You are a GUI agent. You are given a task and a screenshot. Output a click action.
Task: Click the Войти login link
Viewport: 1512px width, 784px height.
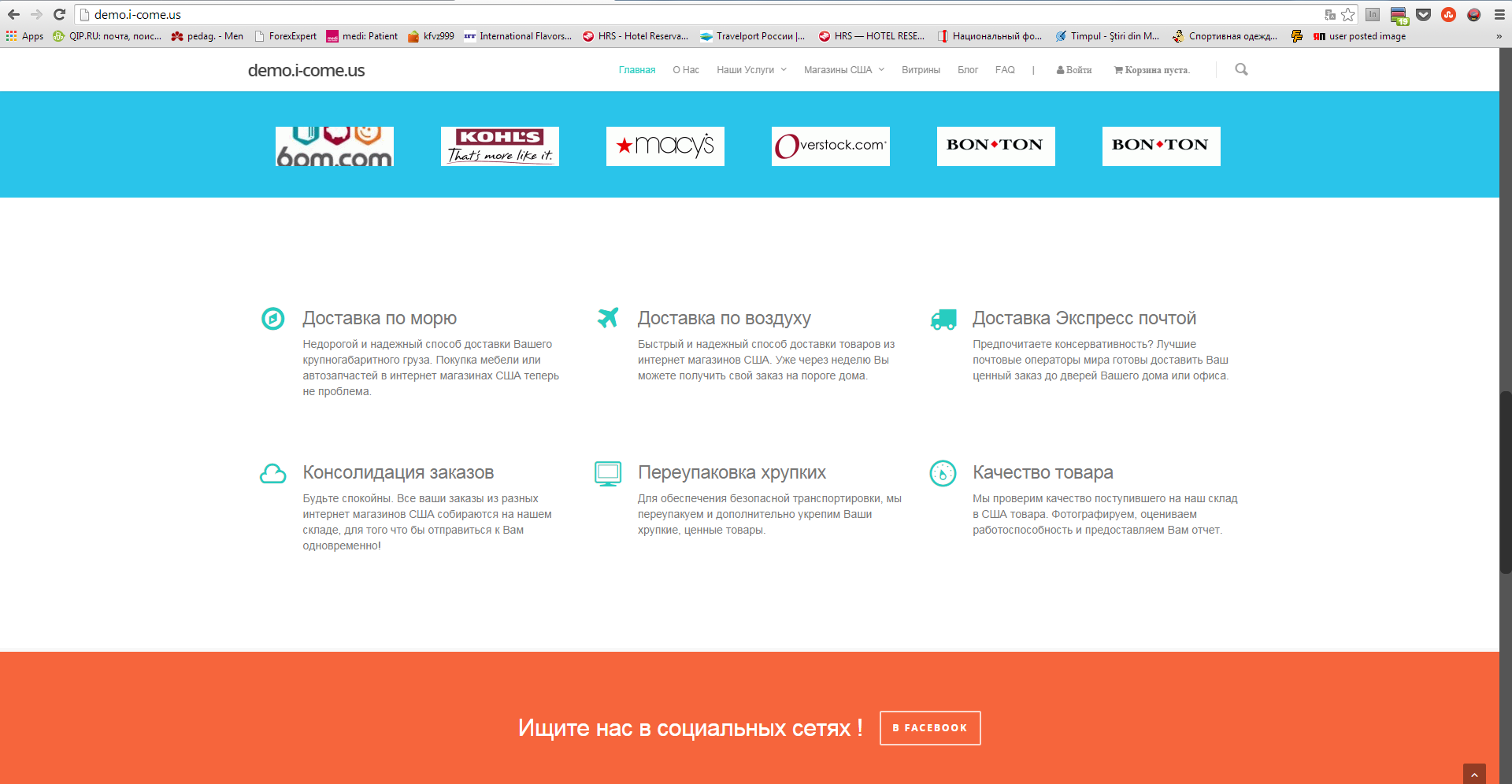pyautogui.click(x=1074, y=70)
